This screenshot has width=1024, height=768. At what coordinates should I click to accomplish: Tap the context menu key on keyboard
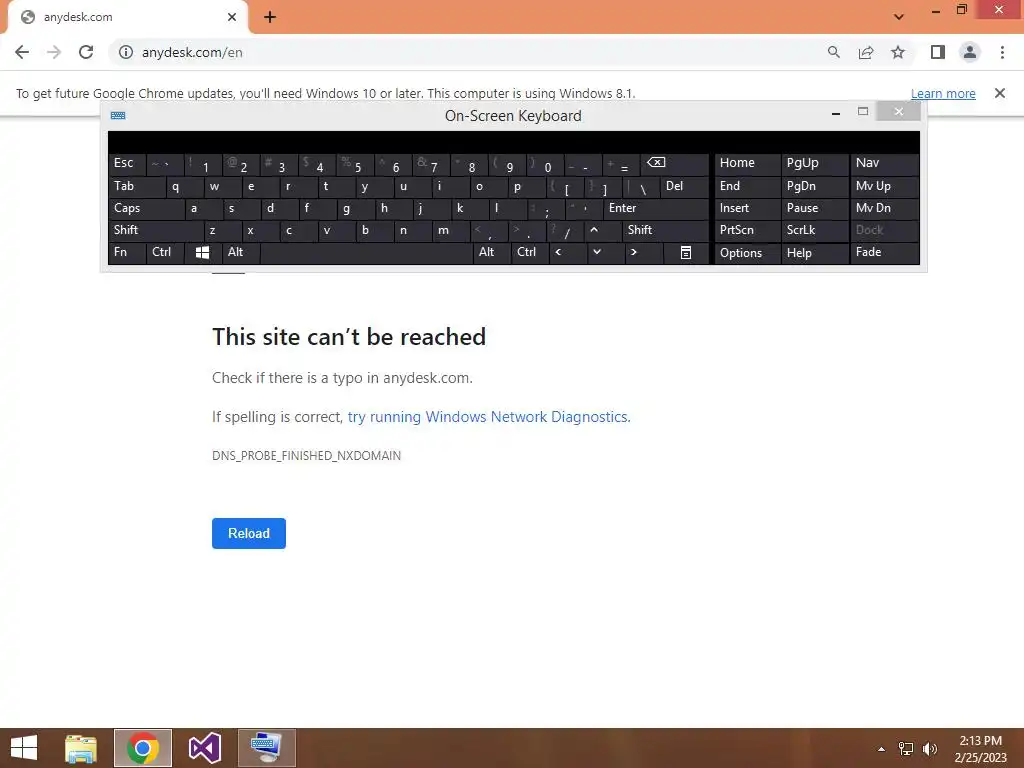[x=686, y=253]
